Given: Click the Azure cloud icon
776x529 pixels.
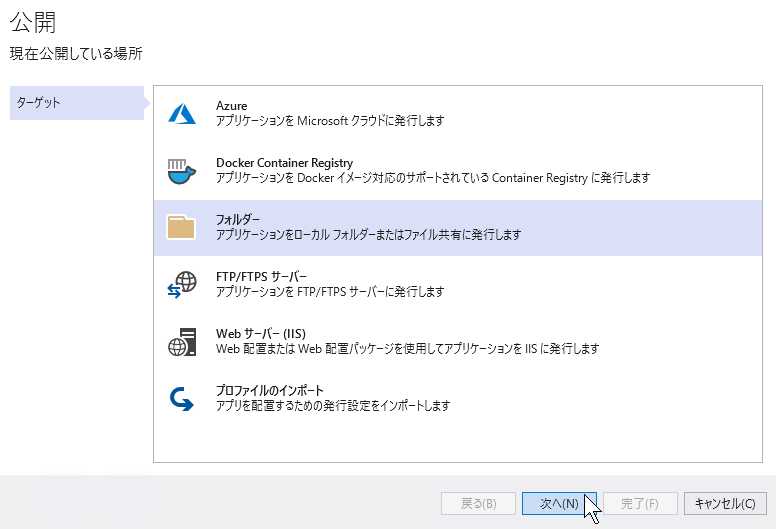Looking at the screenshot, I should point(182,113).
